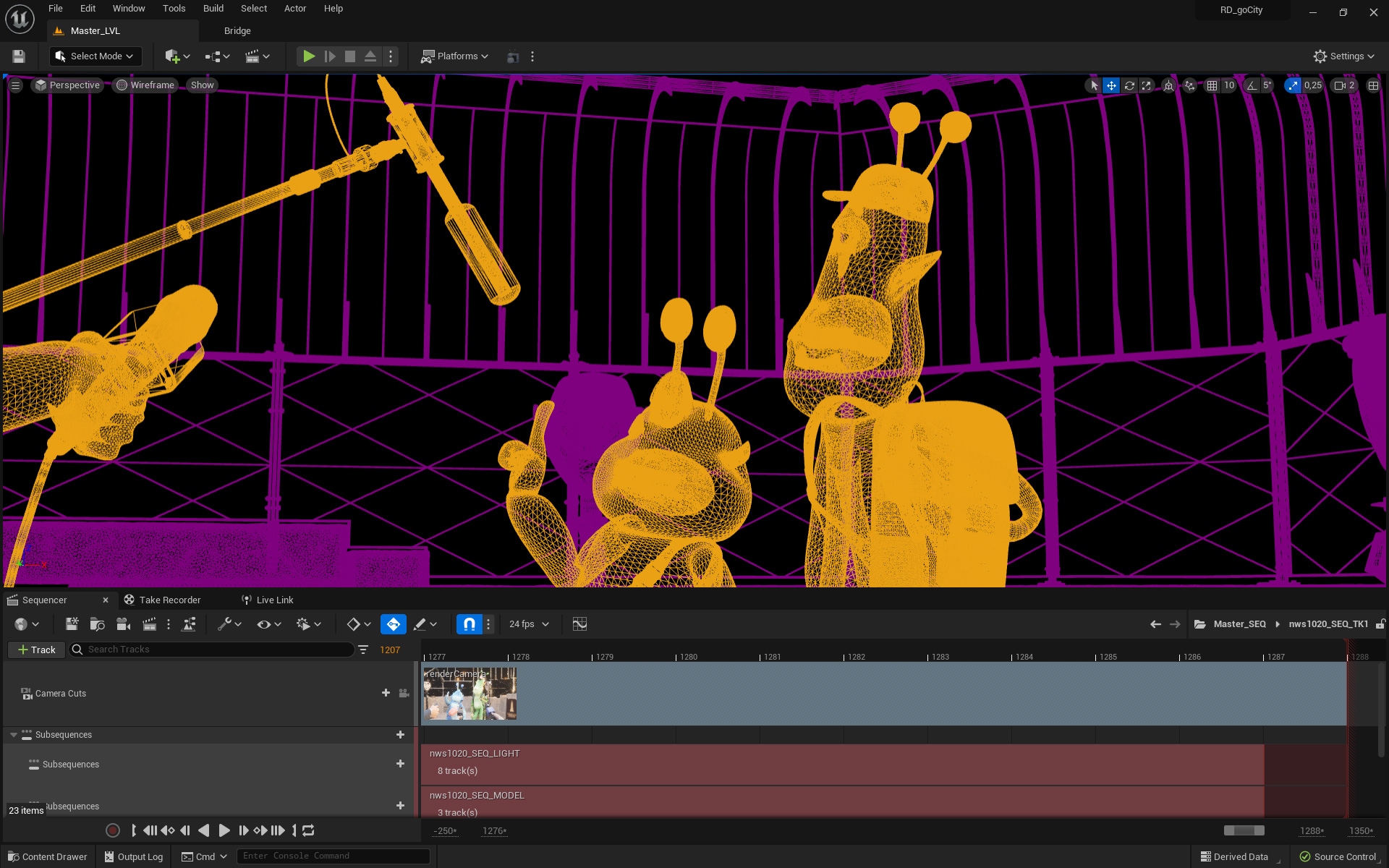Open the Sequencer curve editor icon
Viewport: 1389px width, 868px height.
tap(579, 624)
